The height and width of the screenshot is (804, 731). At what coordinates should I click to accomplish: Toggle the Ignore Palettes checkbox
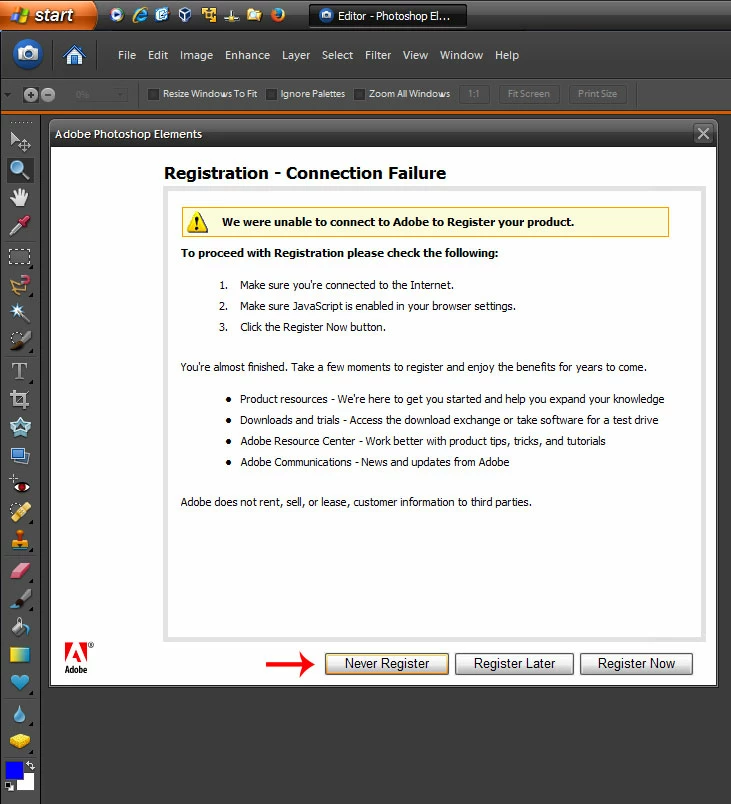pyautogui.click(x=271, y=94)
